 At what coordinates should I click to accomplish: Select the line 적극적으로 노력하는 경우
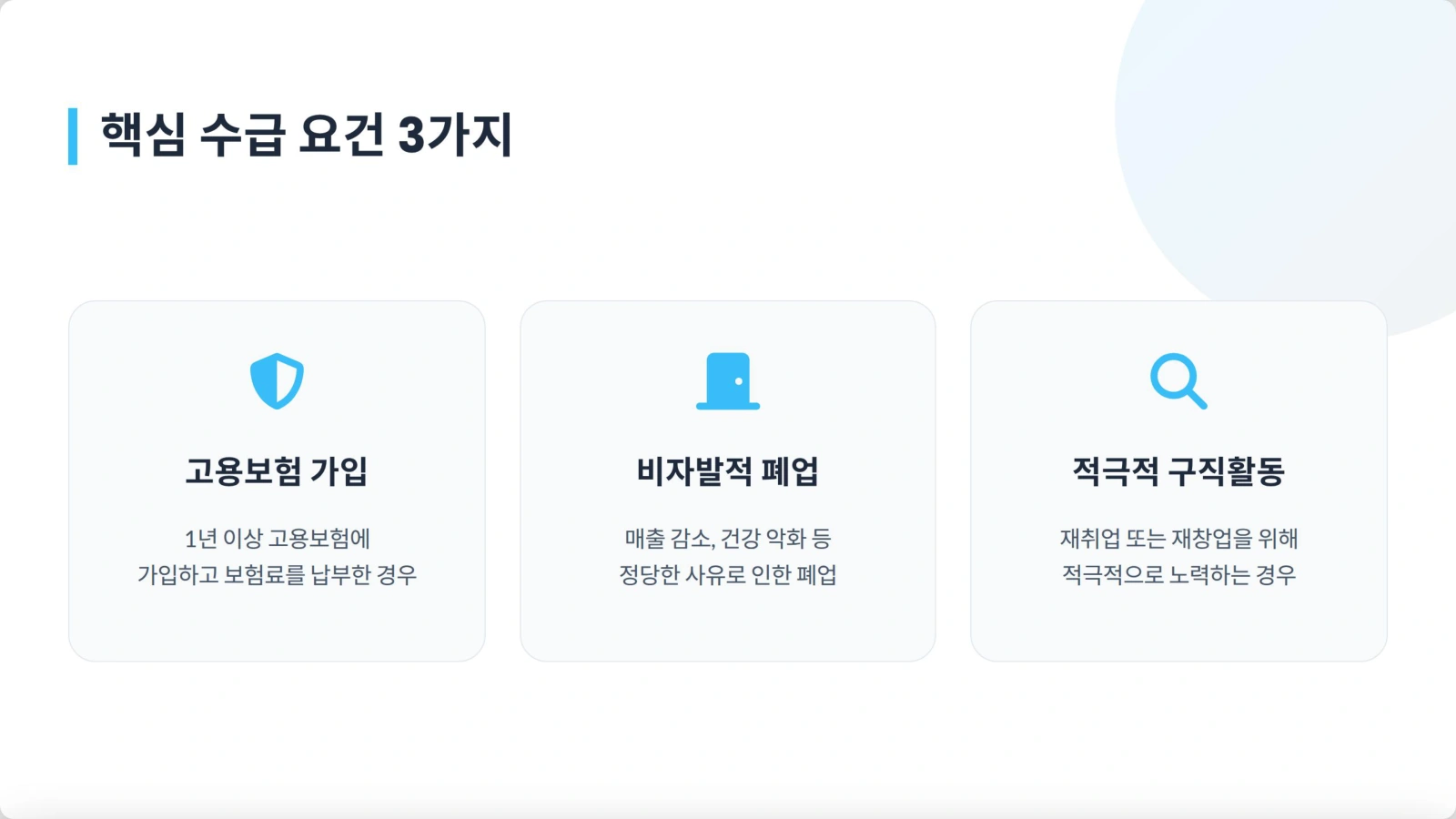pyautogui.click(x=1178, y=575)
